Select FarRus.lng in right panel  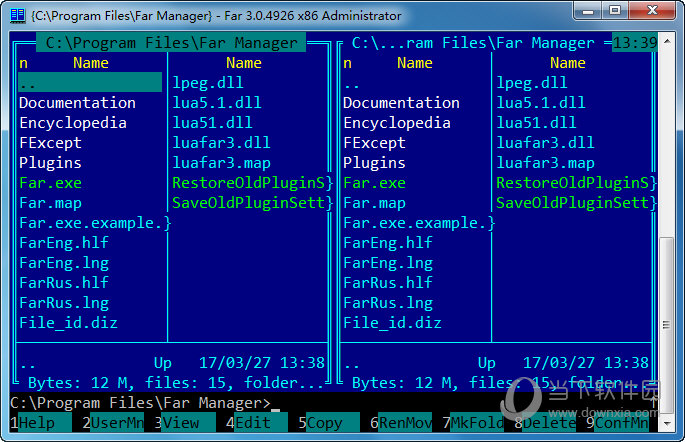click(x=388, y=303)
